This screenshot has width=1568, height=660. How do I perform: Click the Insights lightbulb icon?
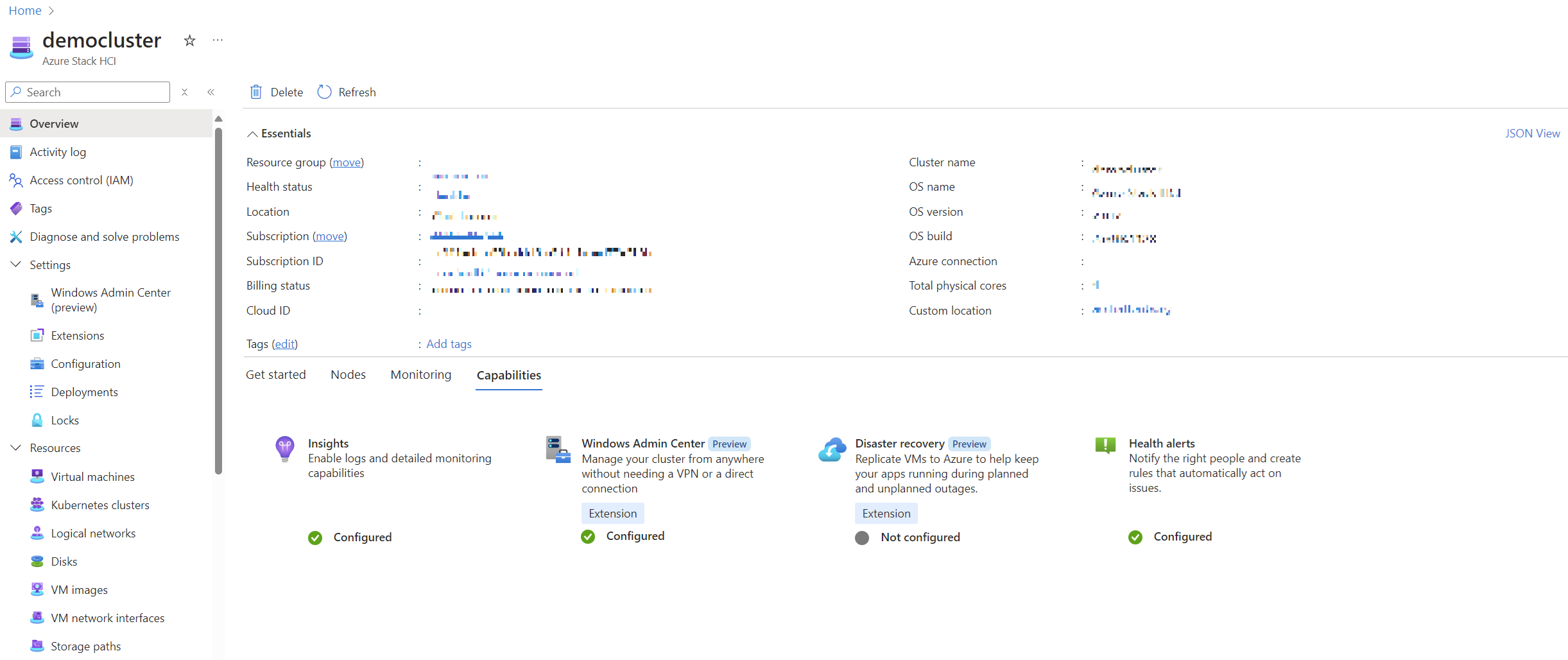[285, 449]
